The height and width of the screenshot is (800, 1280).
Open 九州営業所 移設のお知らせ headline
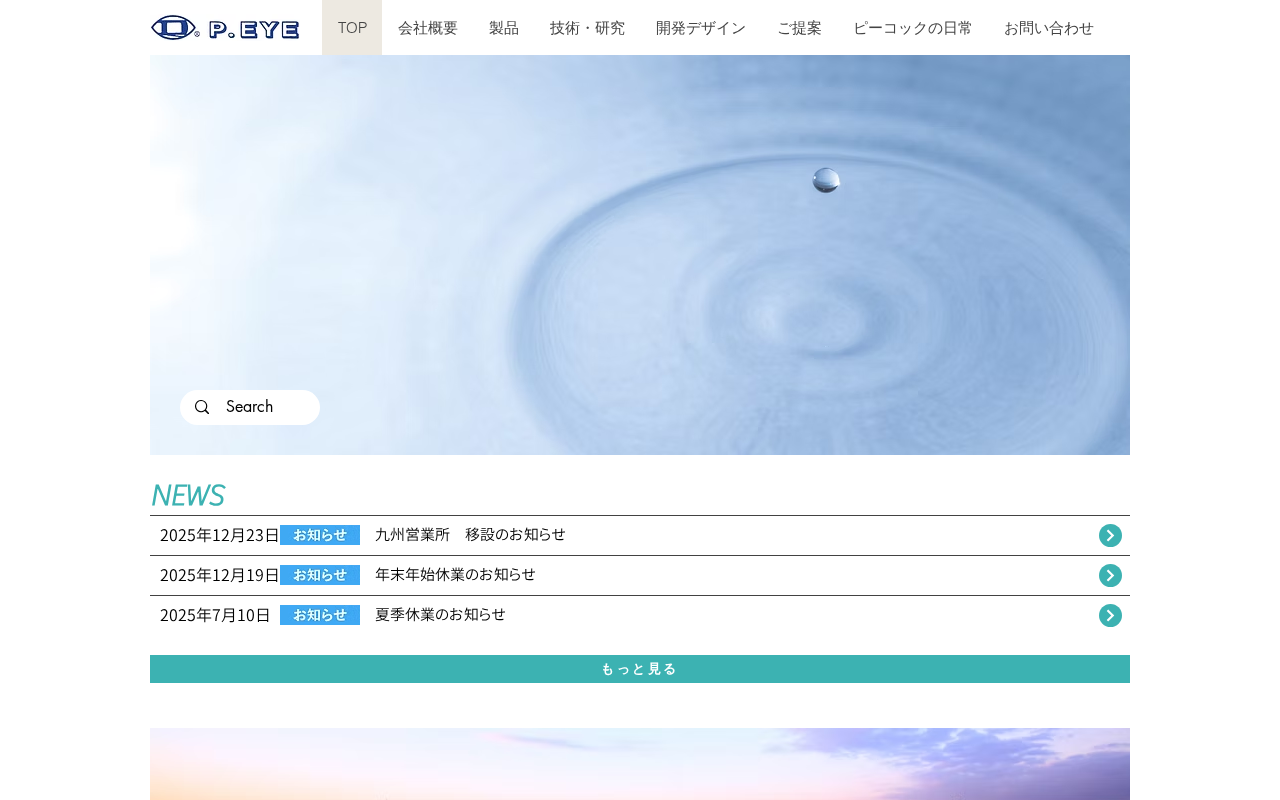point(470,535)
